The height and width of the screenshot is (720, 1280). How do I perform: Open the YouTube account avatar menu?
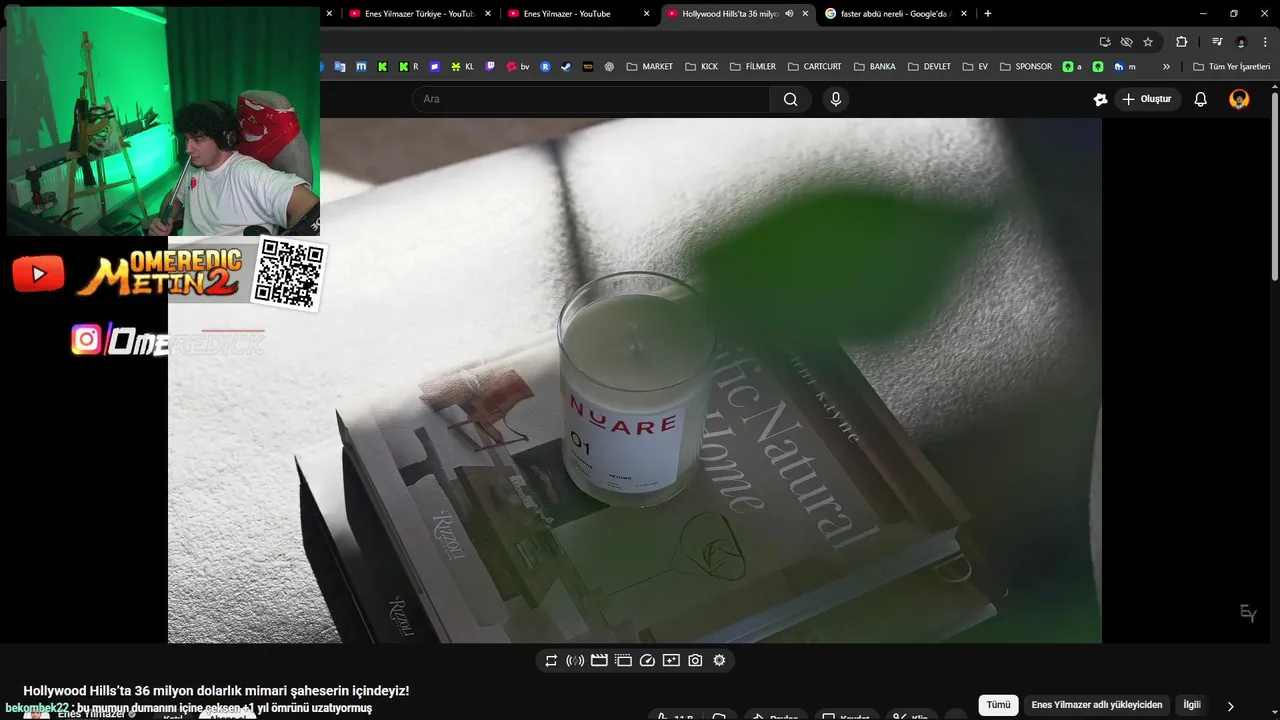click(1239, 99)
